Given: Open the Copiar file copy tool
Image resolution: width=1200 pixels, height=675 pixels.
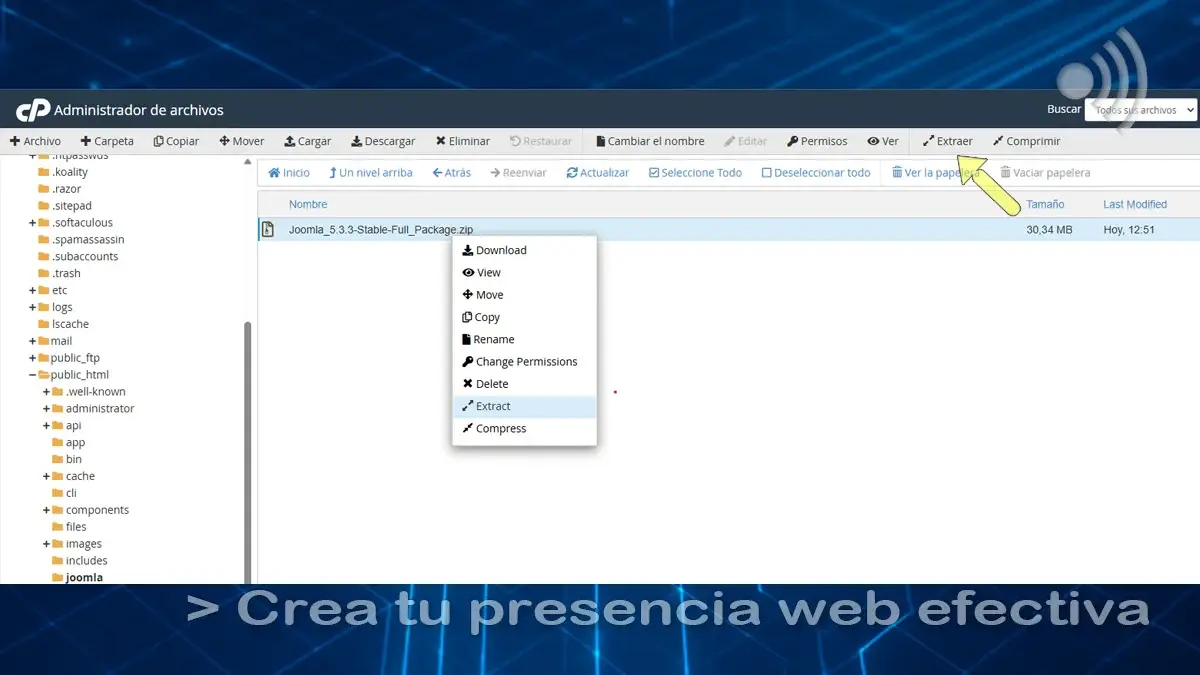Looking at the screenshot, I should 176,141.
